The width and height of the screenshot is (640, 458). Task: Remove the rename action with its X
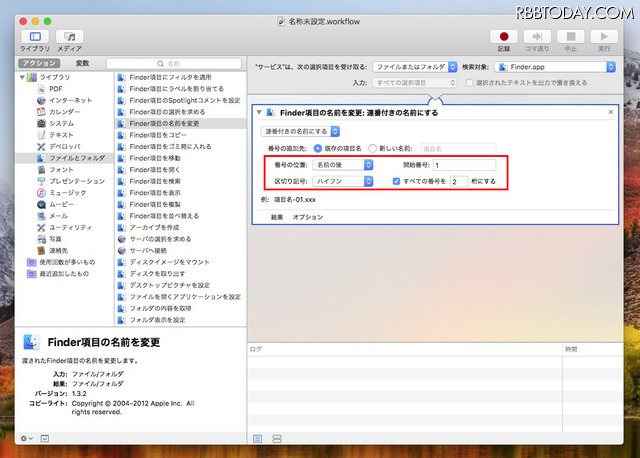(611, 112)
